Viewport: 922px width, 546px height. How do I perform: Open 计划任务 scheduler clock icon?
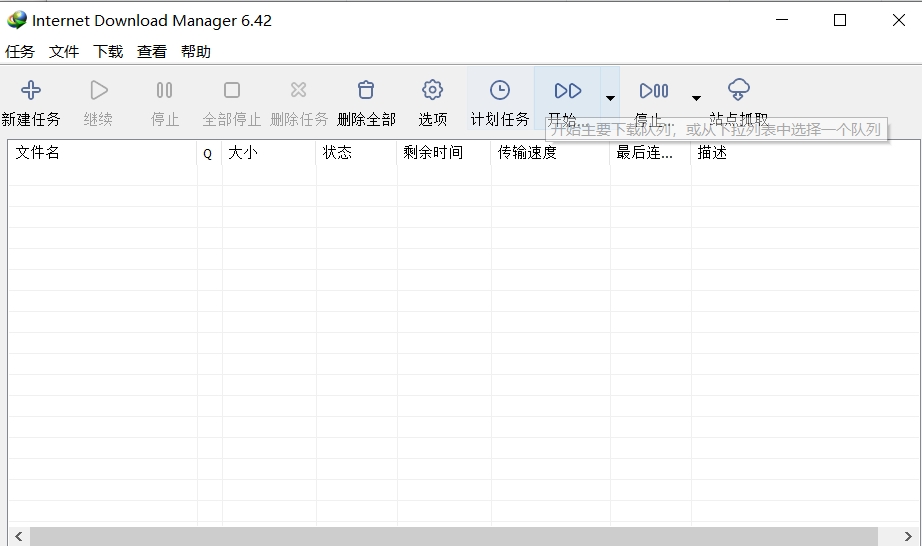[500, 90]
